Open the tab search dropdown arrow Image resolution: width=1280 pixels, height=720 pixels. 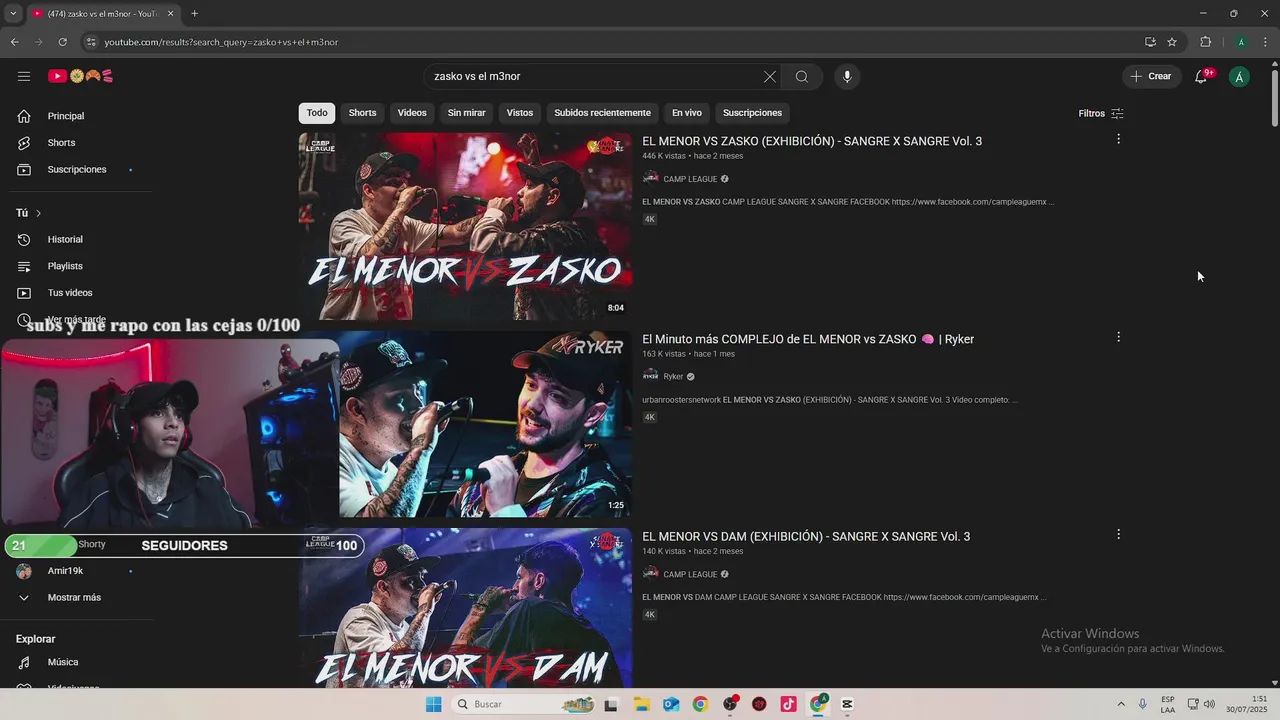(13, 14)
